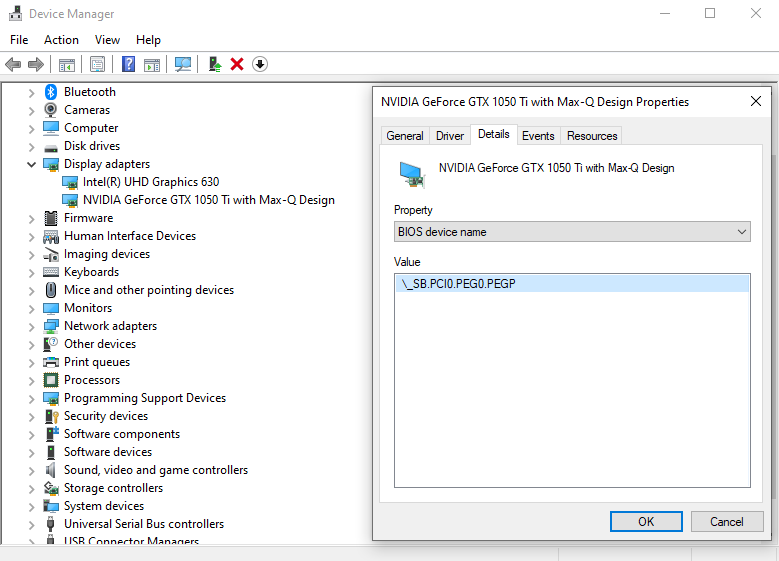Click the Back arrow in toolbar
The height and width of the screenshot is (561, 779).
(x=13, y=64)
